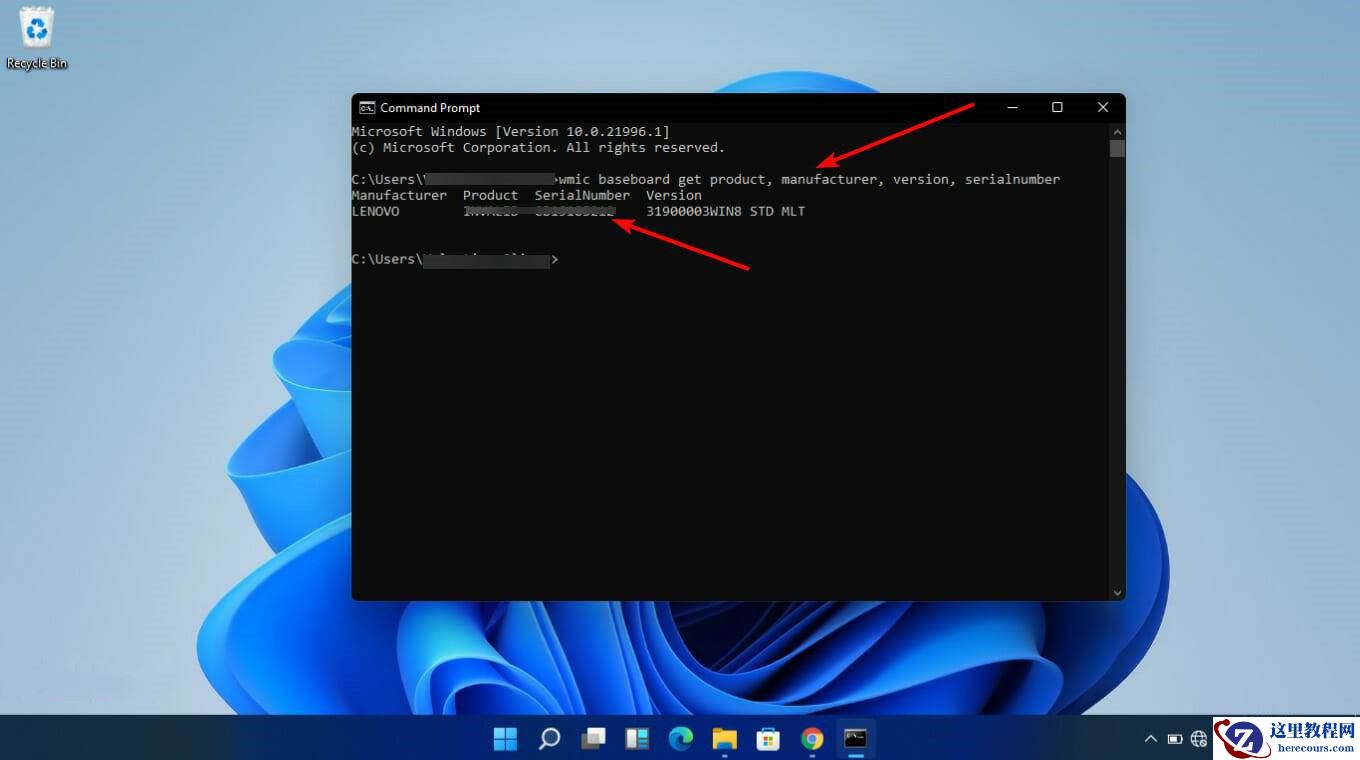Open the Command Prompt system menu icon
Viewport: 1360px width, 760px height.
point(366,107)
